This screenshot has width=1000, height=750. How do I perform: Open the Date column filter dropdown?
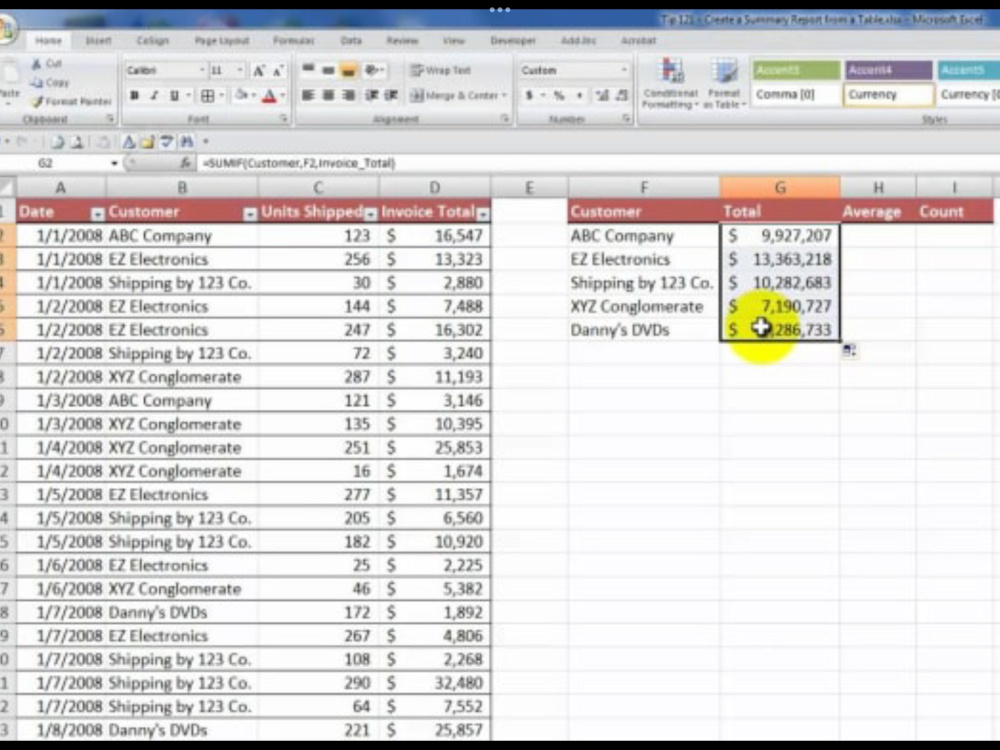[98, 214]
